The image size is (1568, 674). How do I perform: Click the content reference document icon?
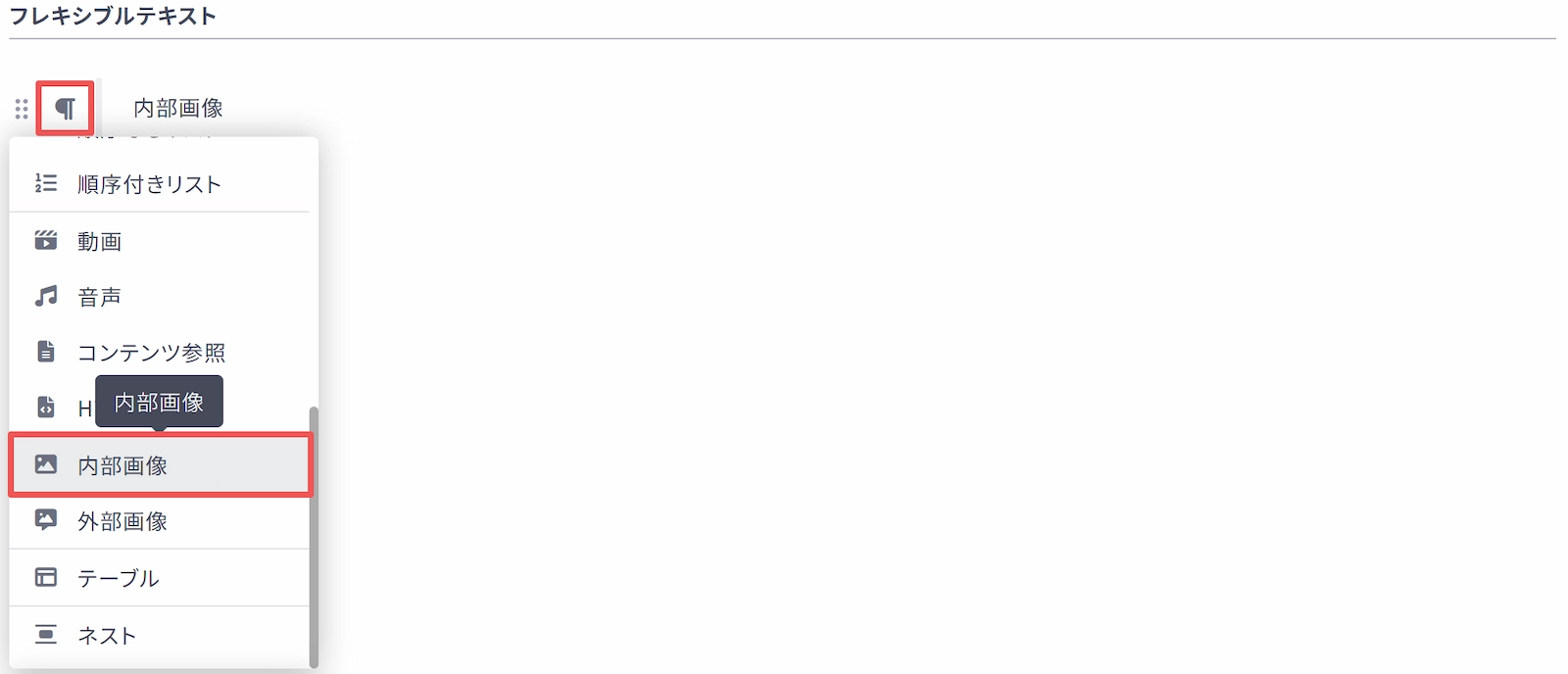pos(46,352)
